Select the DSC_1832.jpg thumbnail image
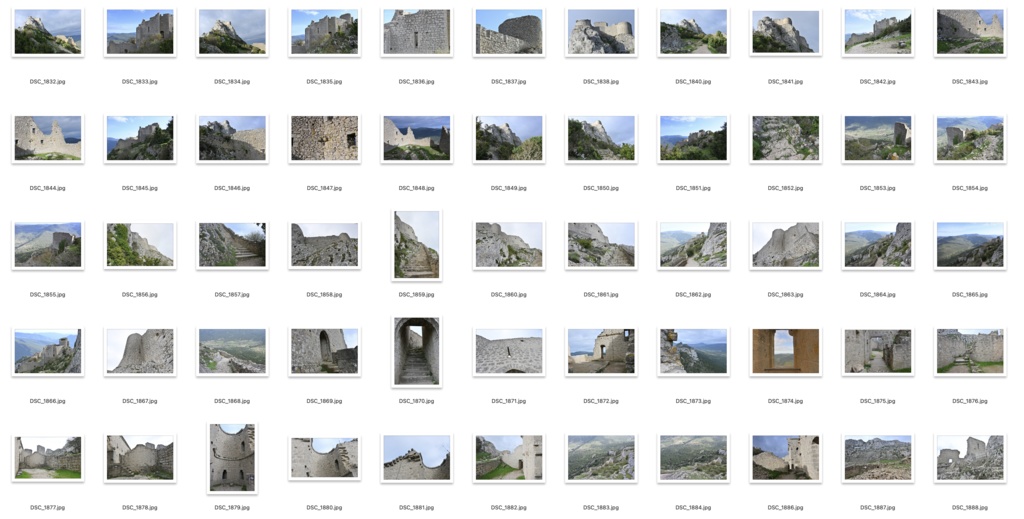This screenshot has width=1024, height=519. pyautogui.click(x=48, y=32)
